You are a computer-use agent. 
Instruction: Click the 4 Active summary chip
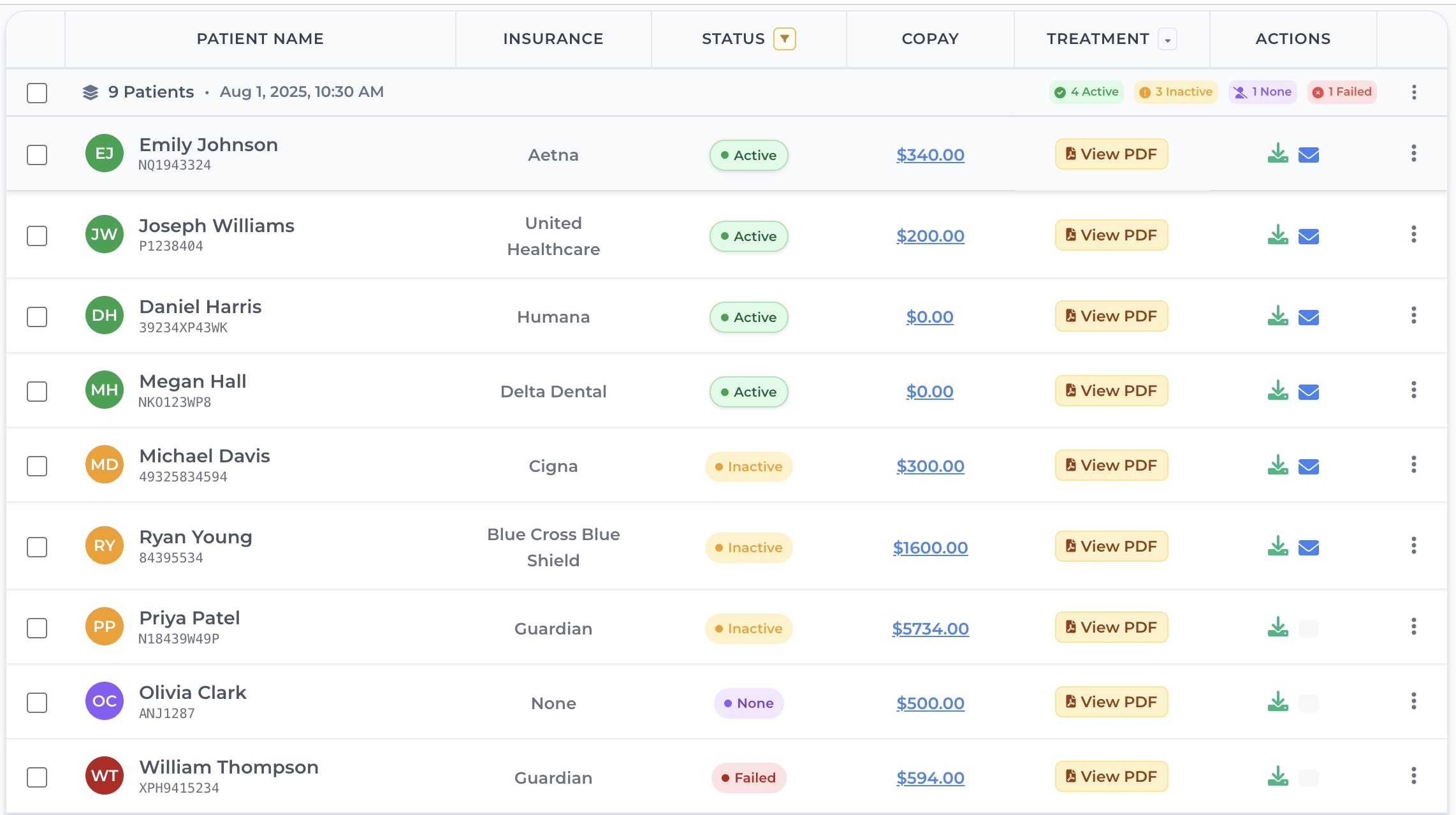[1086, 91]
